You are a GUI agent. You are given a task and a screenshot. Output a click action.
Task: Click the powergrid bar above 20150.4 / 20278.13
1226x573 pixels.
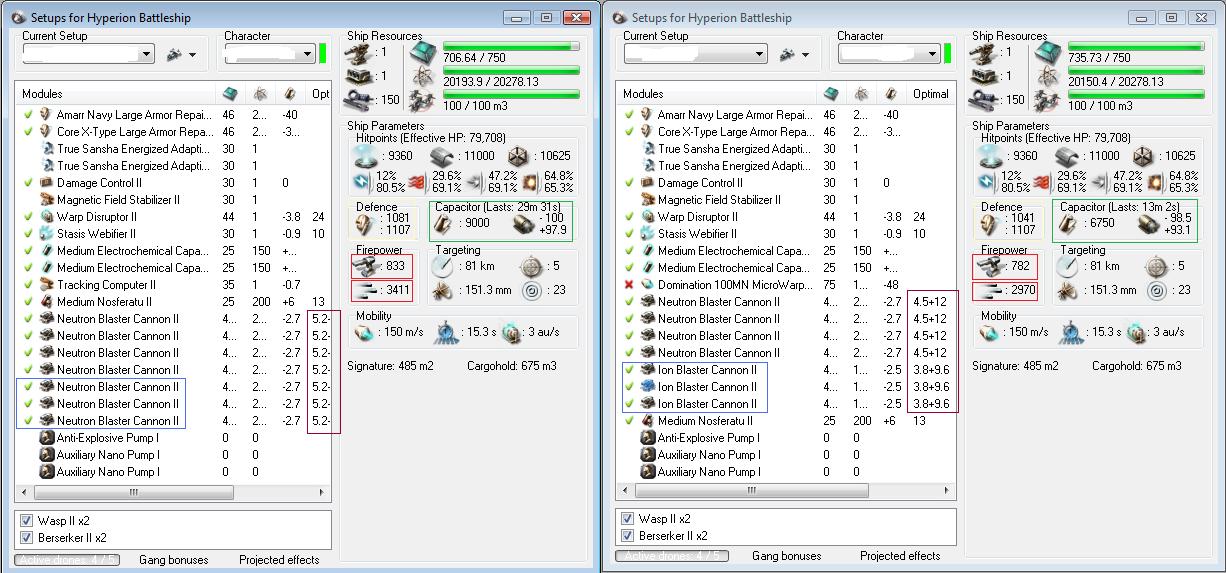(x=1136, y=70)
